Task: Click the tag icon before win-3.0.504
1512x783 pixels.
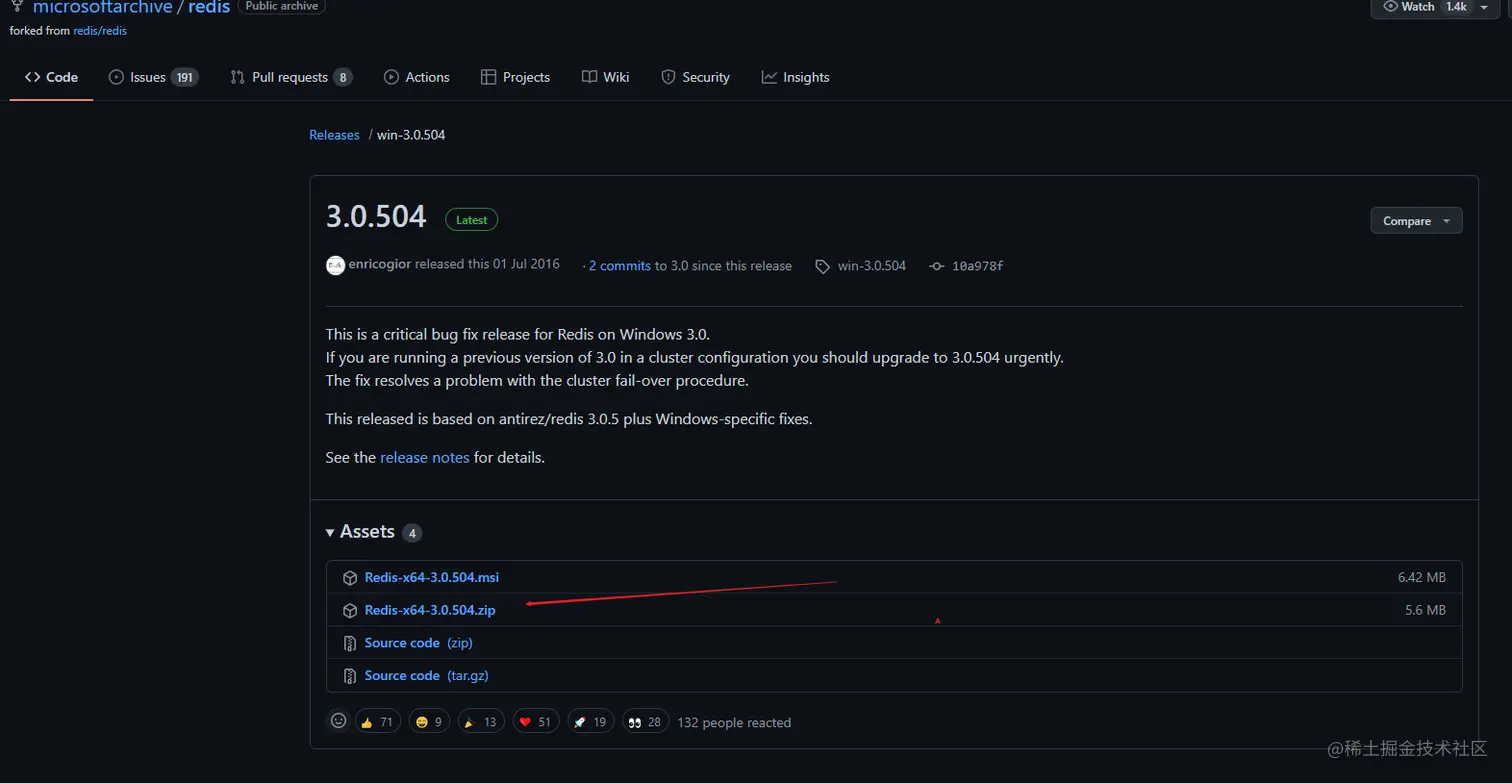Action: [823, 266]
